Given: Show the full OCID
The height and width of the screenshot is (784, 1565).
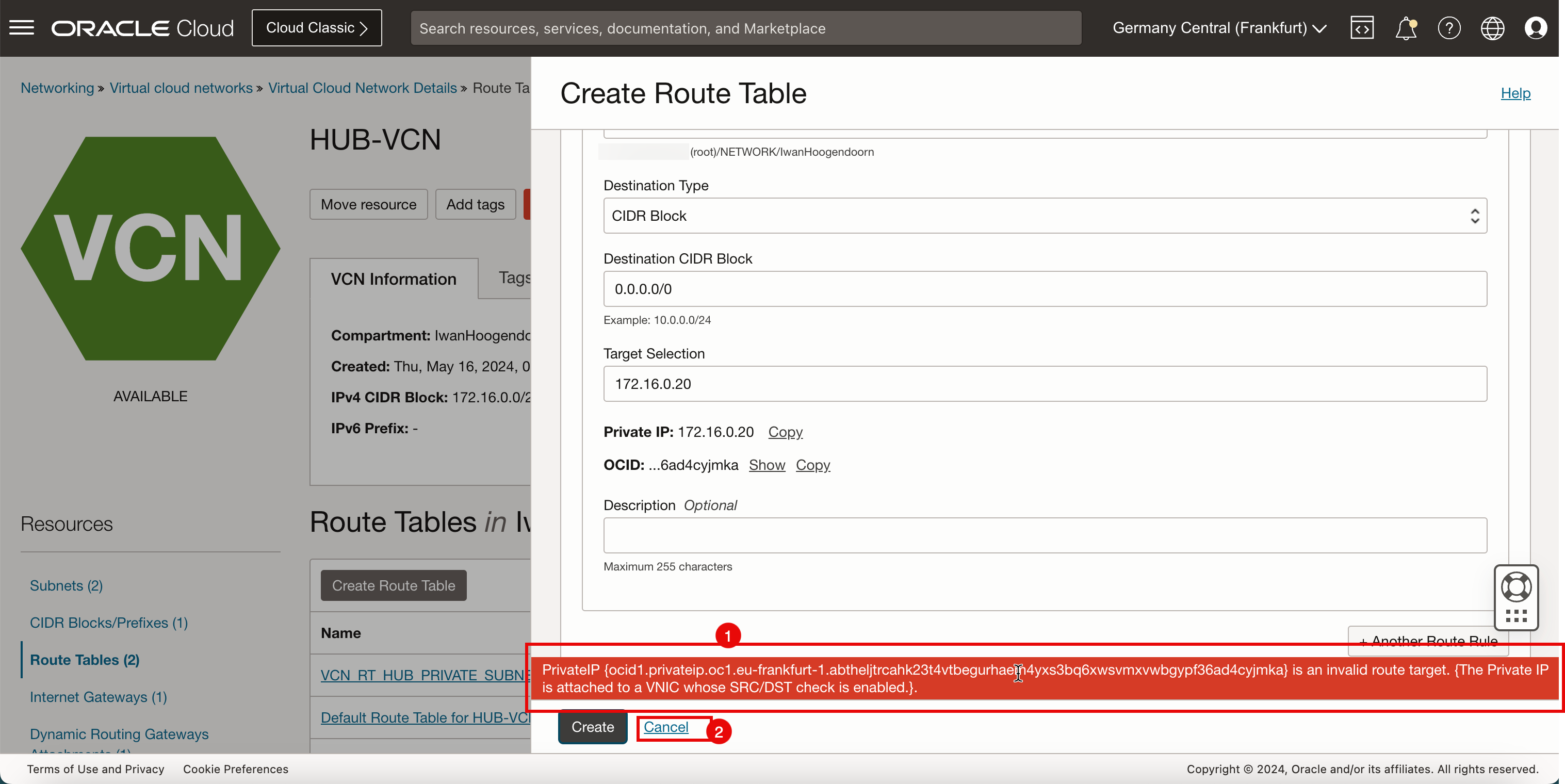Looking at the screenshot, I should pos(767,465).
